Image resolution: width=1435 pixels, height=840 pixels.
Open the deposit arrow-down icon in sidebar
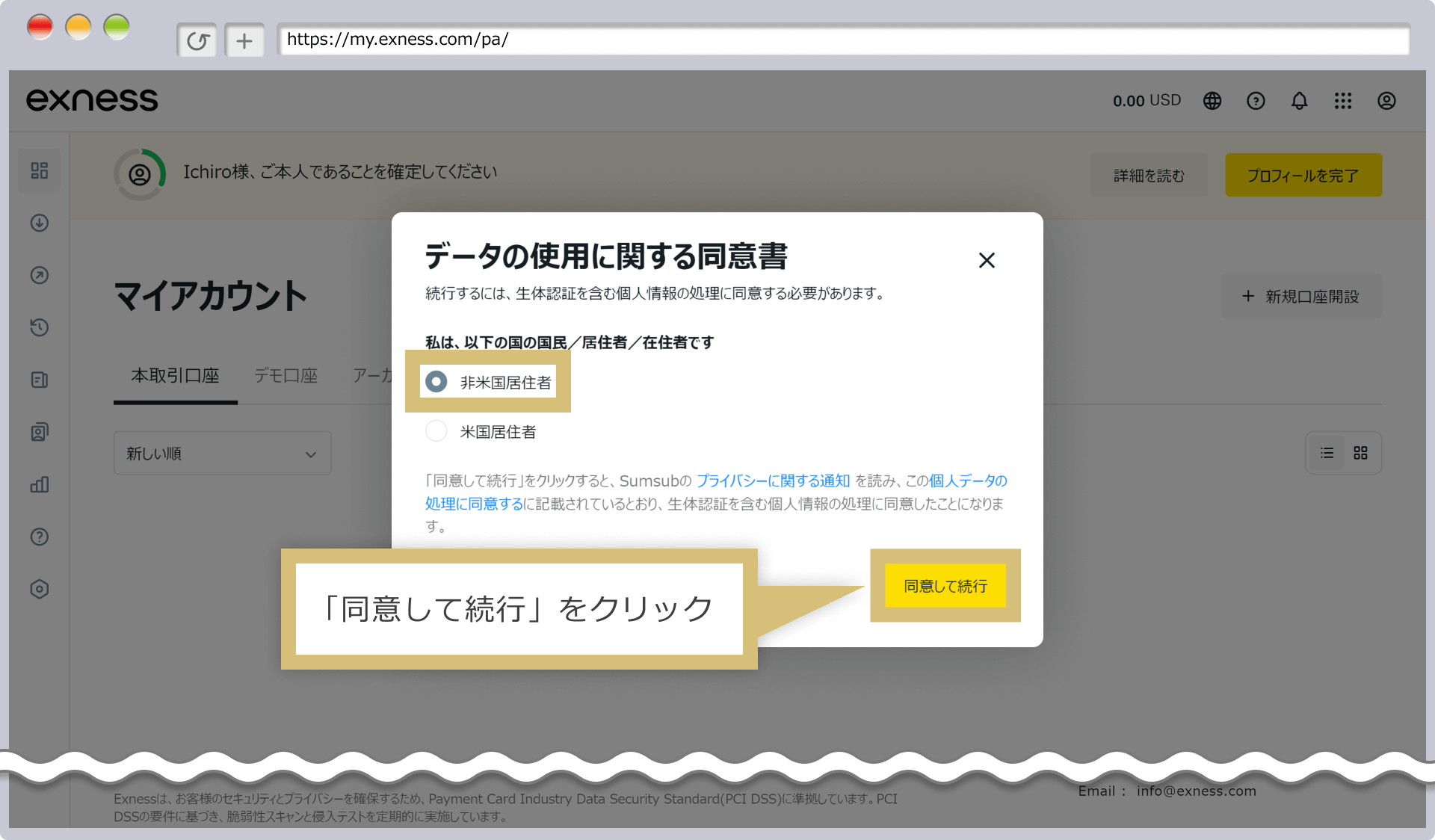point(40,223)
